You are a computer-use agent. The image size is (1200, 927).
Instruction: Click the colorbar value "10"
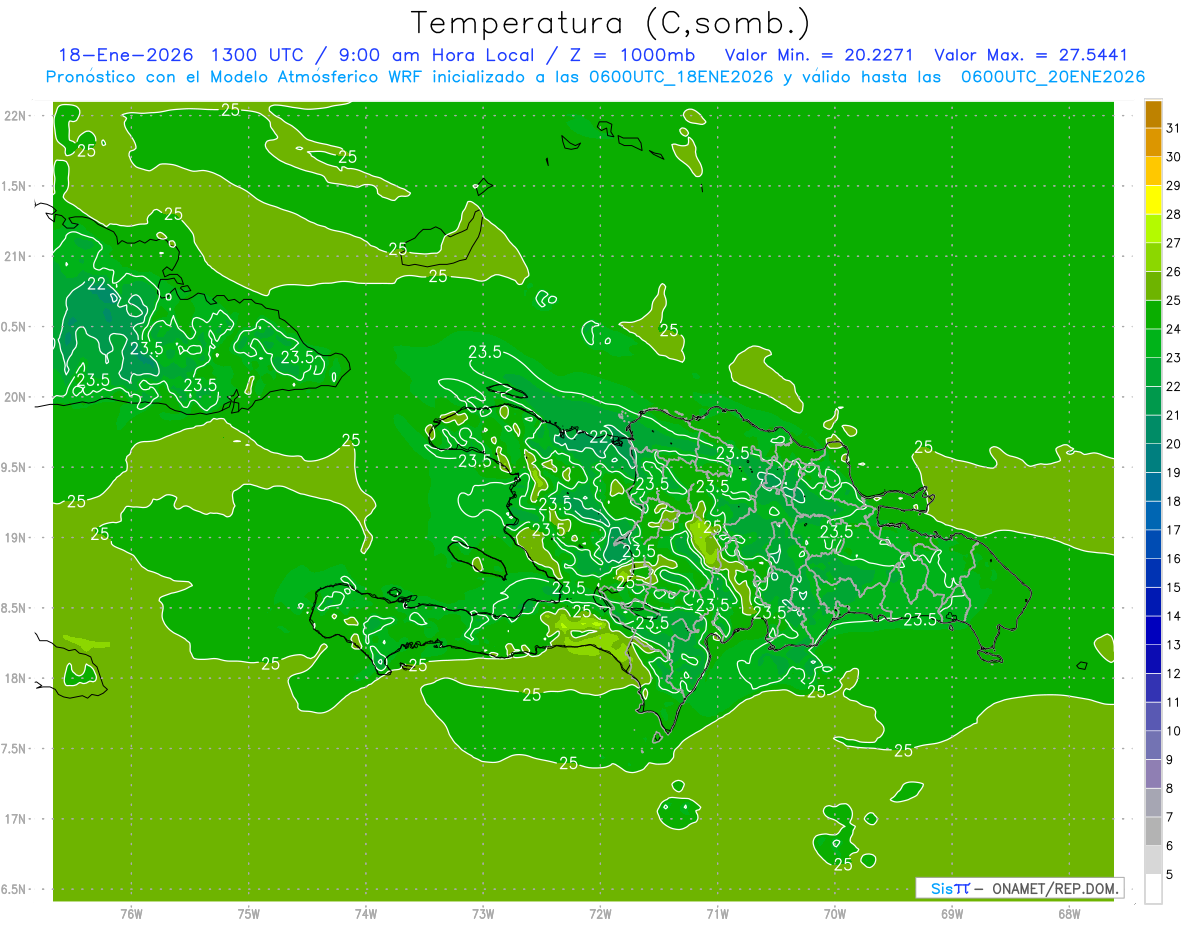(1173, 731)
